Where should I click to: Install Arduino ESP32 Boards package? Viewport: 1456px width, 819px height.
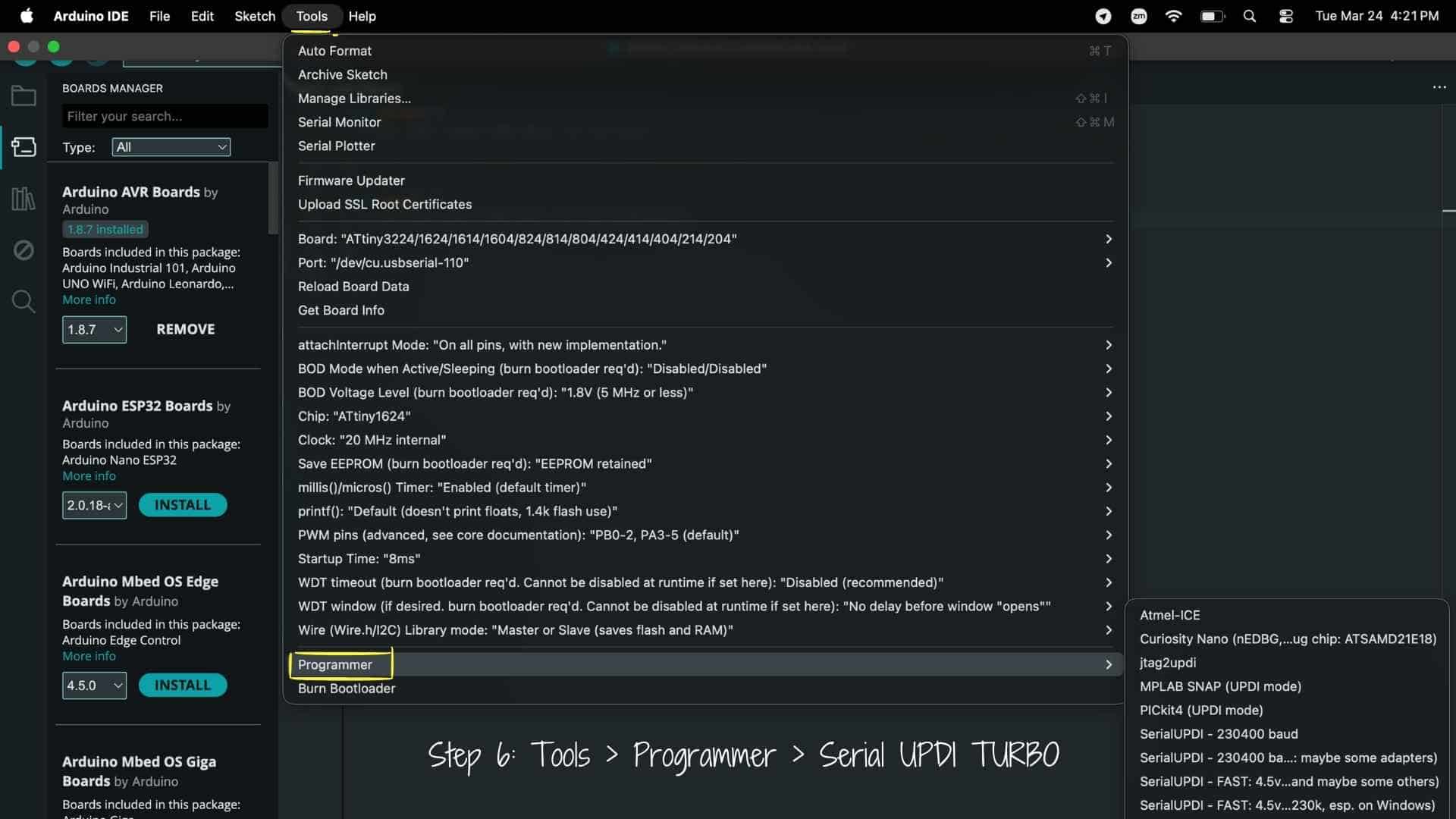(x=182, y=505)
